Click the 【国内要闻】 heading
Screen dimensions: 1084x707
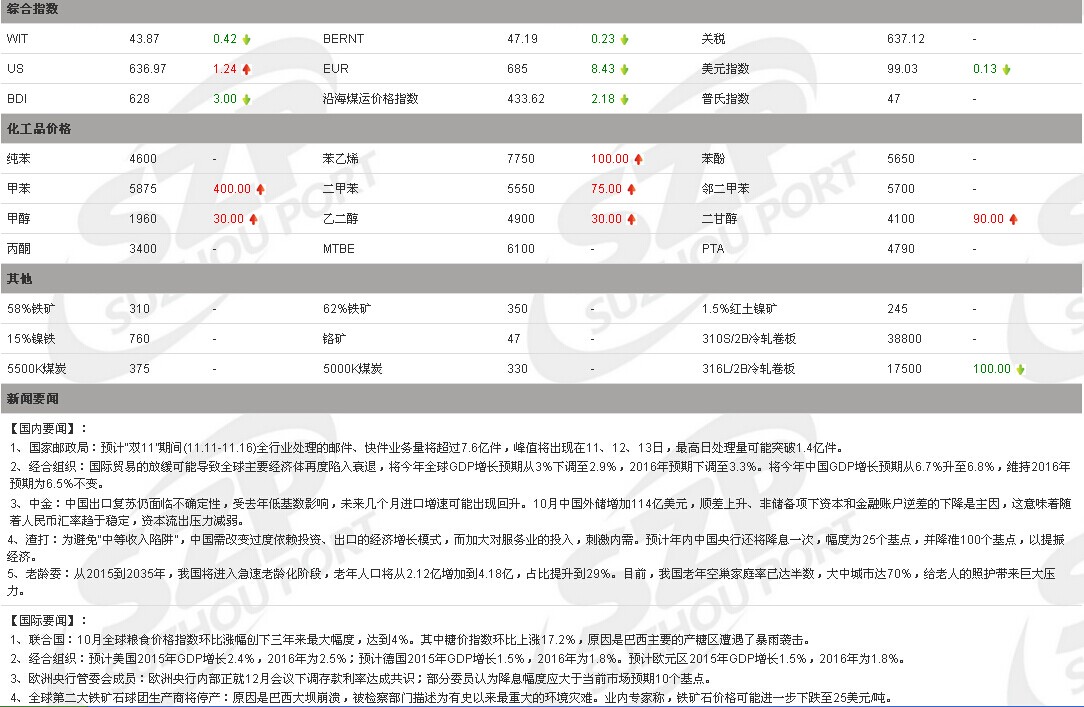[x=48, y=428]
